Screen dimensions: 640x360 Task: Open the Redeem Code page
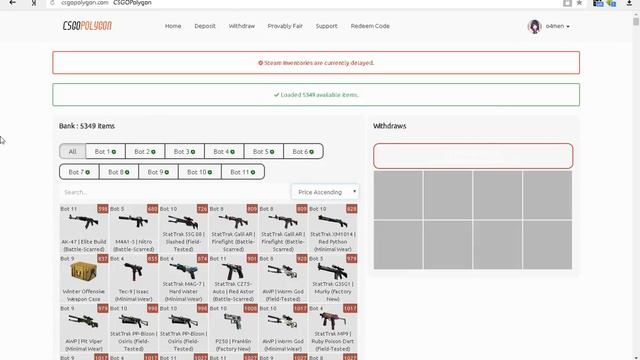click(x=370, y=26)
